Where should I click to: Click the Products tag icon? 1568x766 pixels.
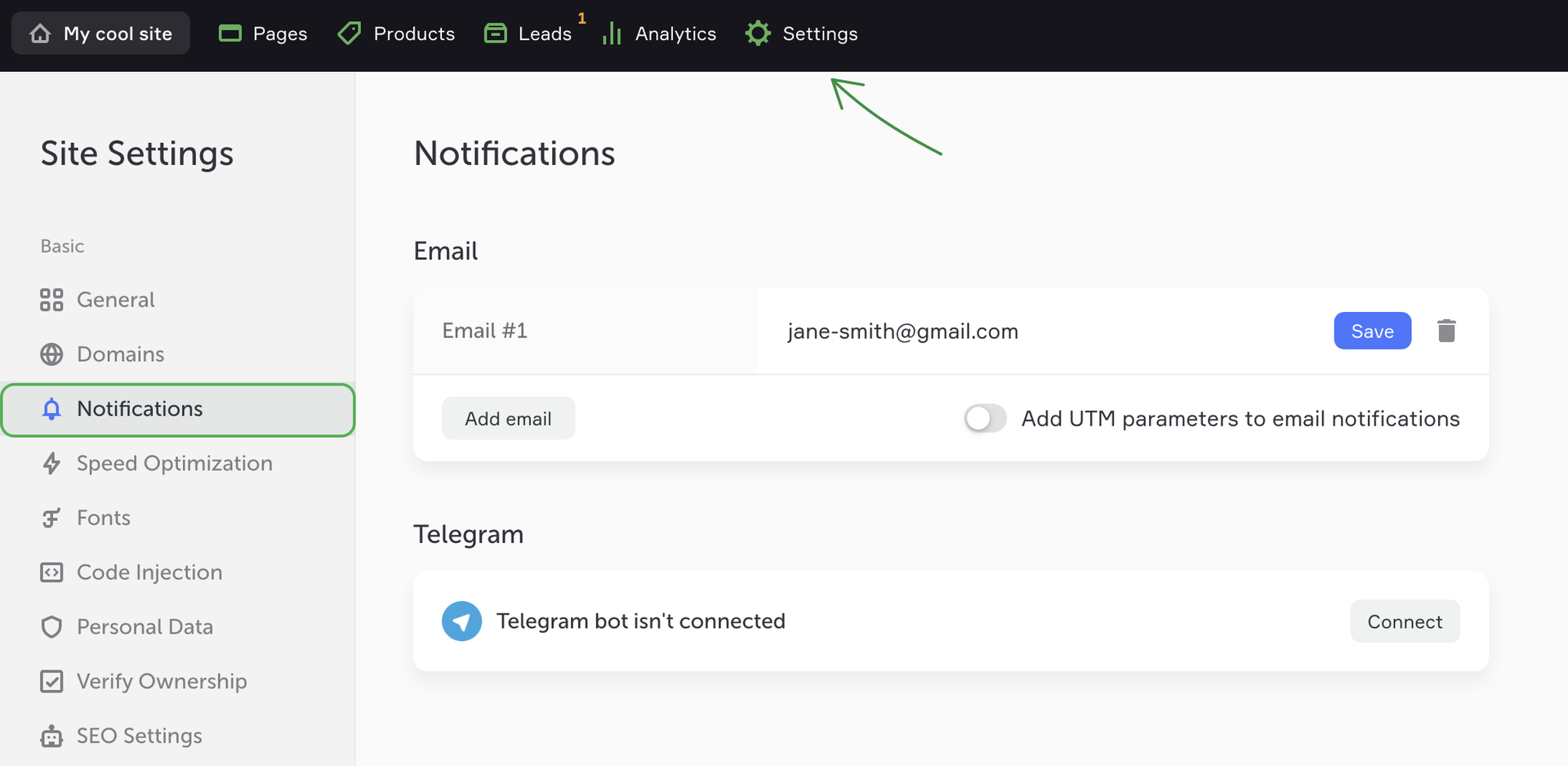pos(350,33)
